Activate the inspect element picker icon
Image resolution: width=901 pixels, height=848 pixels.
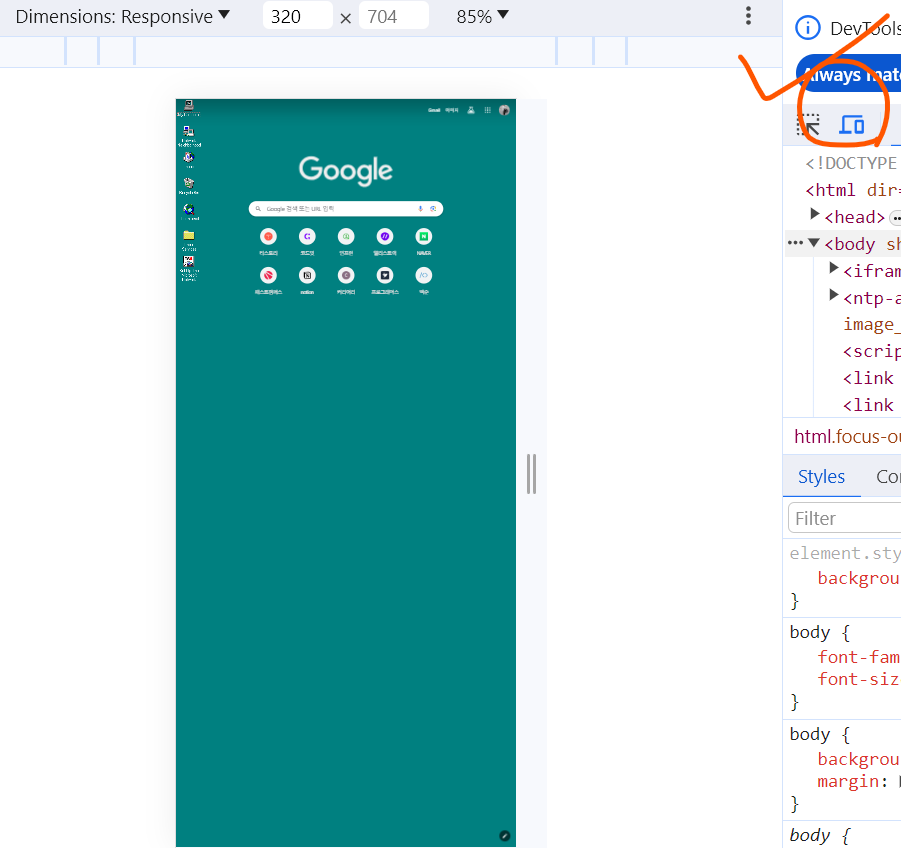pos(808,124)
